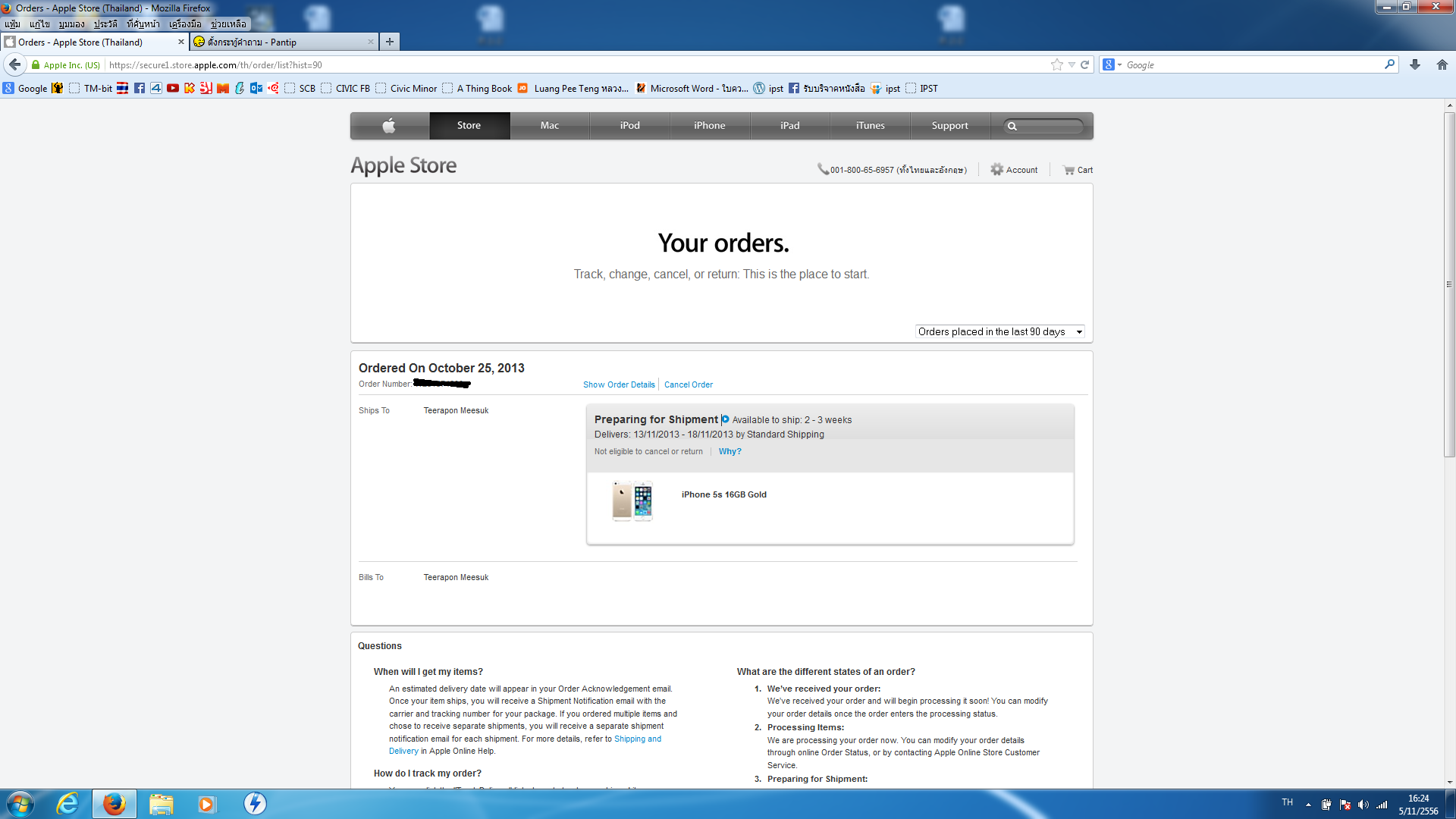
Task: Click the volume speaker tray icon
Action: click(x=1363, y=805)
